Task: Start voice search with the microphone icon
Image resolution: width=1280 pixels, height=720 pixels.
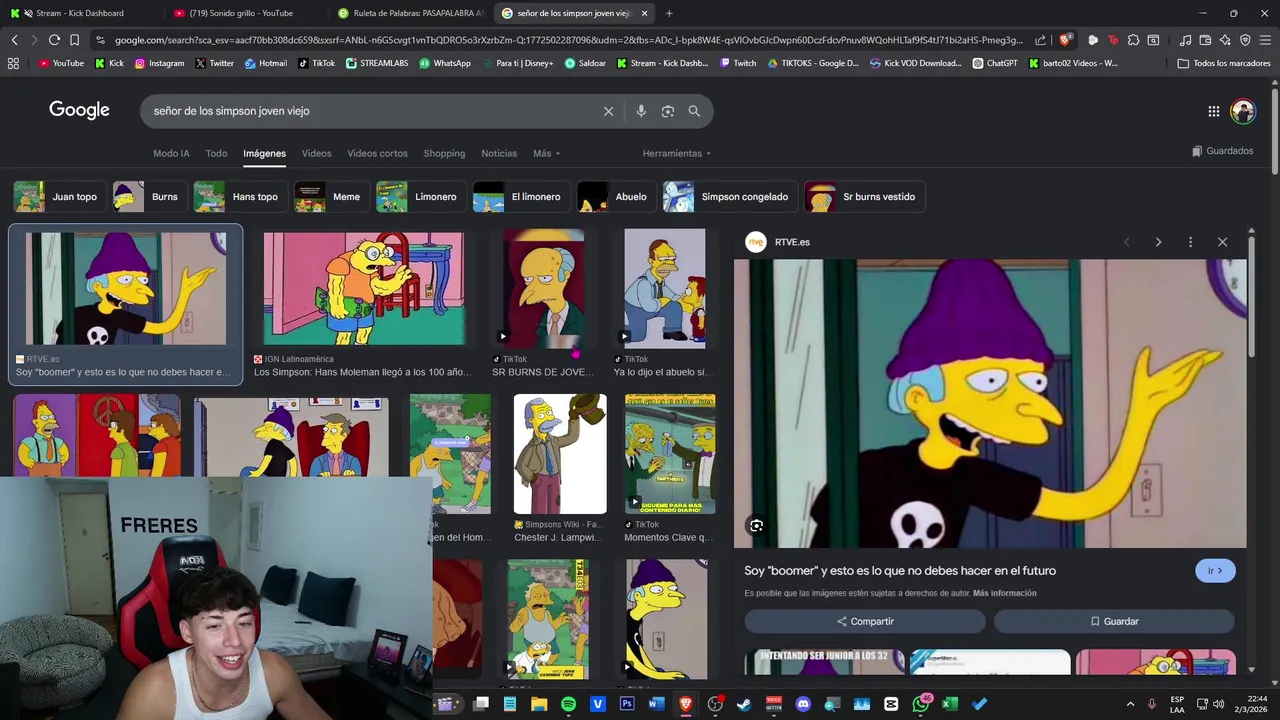Action: (x=641, y=111)
